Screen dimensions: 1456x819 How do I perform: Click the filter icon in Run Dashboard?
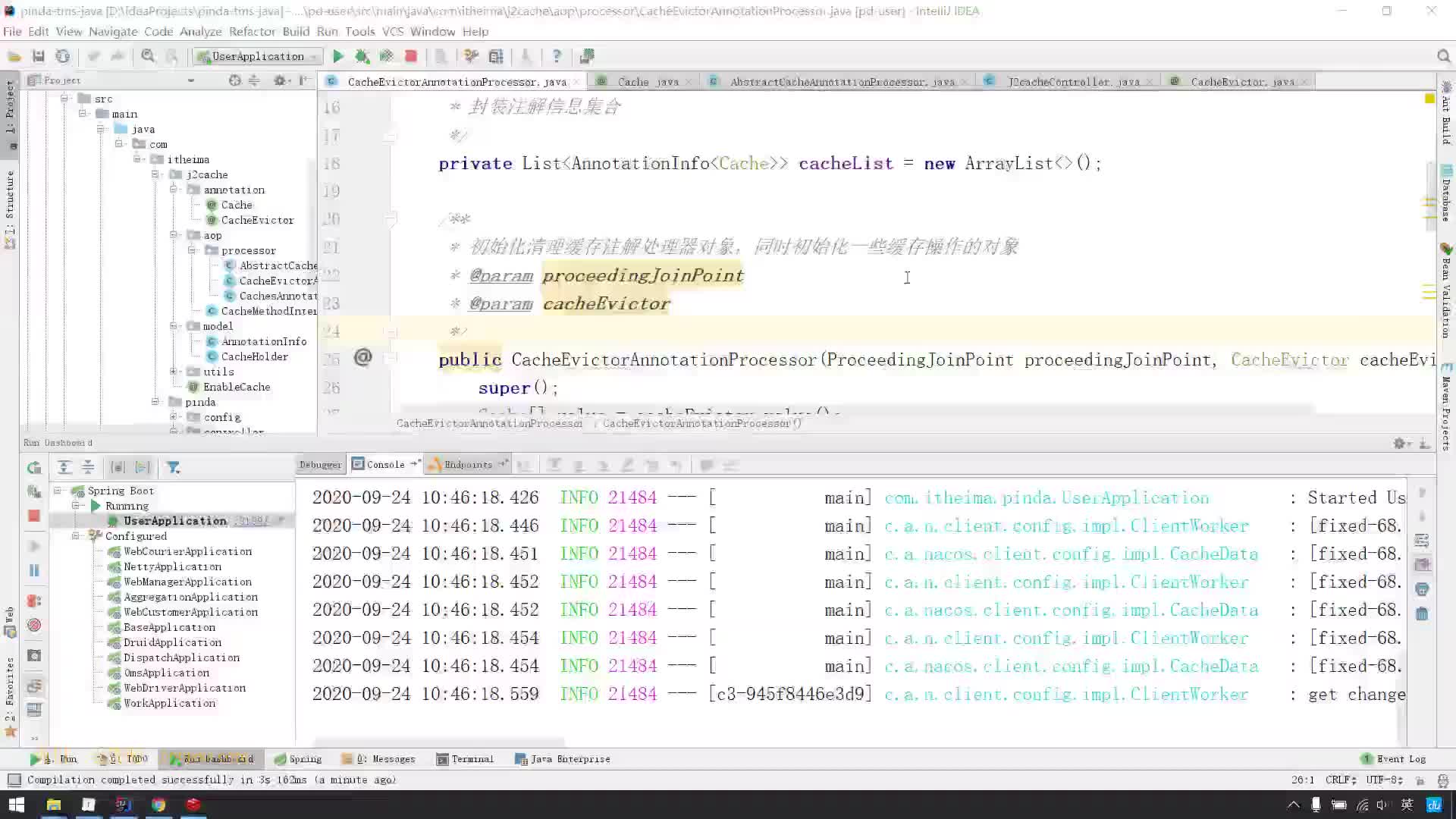point(174,468)
